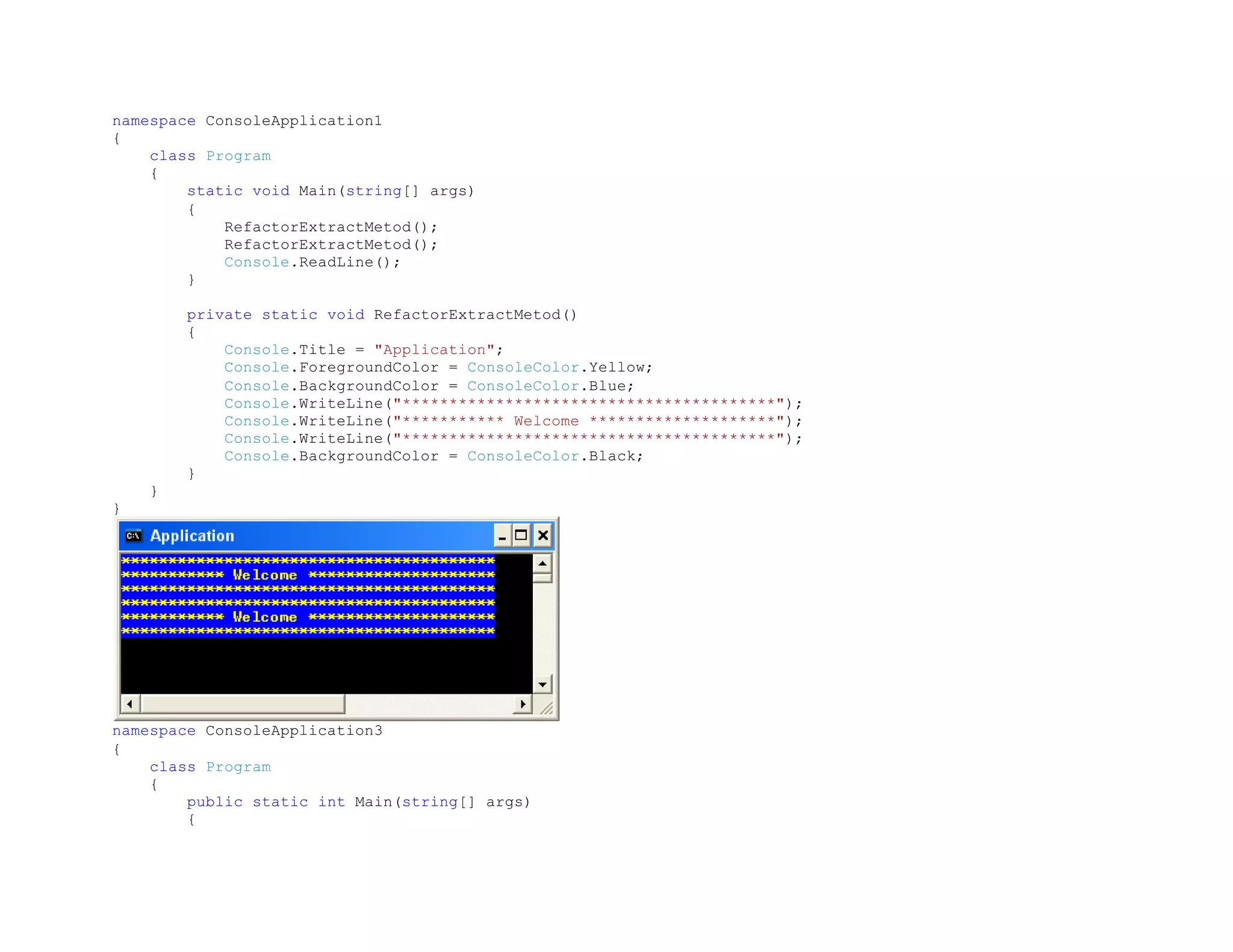Close the Application console window
Image resolution: width=1233 pixels, height=952 pixels.
pyautogui.click(x=542, y=536)
